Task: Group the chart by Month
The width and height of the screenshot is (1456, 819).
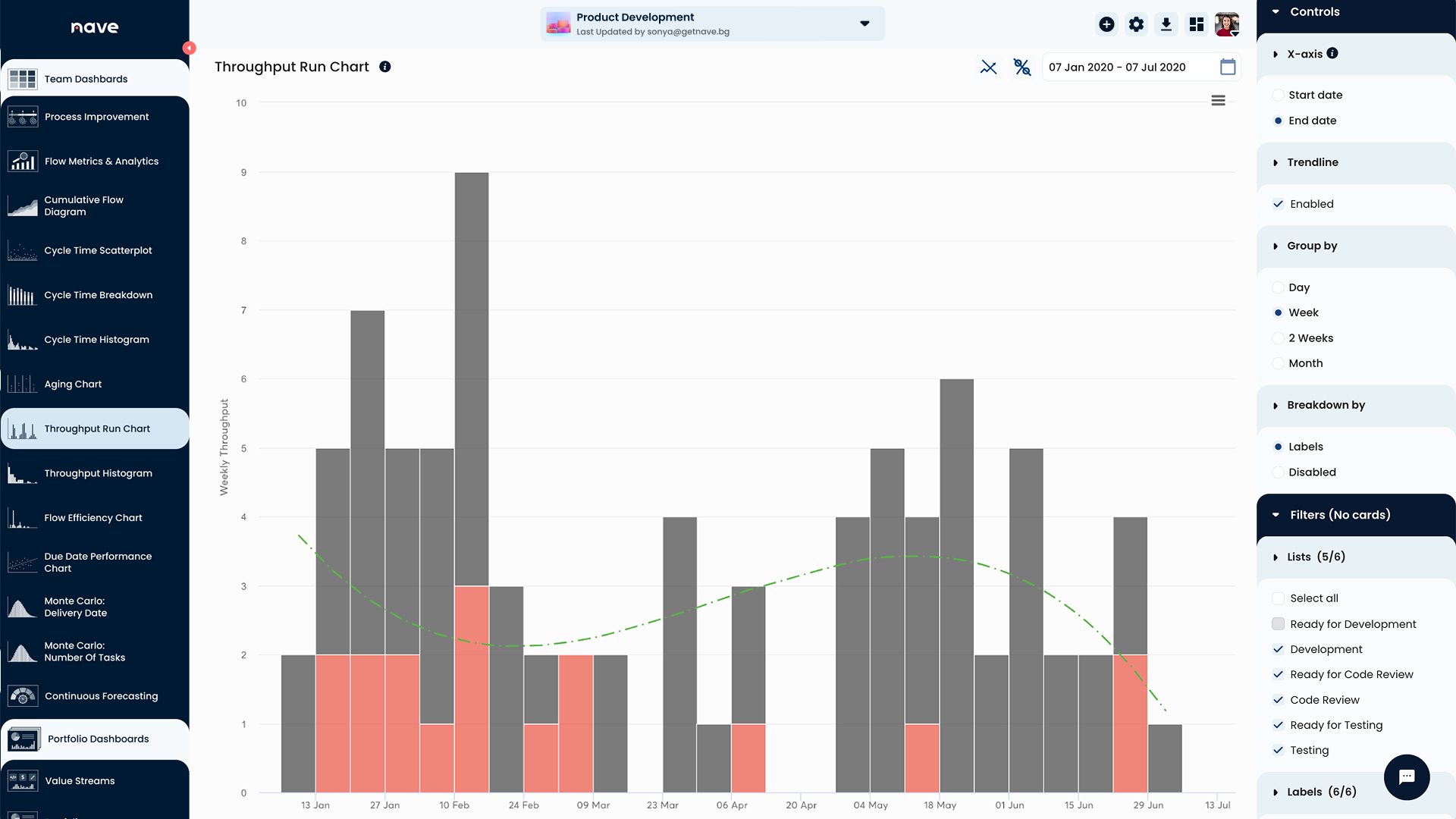Action: 1279,363
